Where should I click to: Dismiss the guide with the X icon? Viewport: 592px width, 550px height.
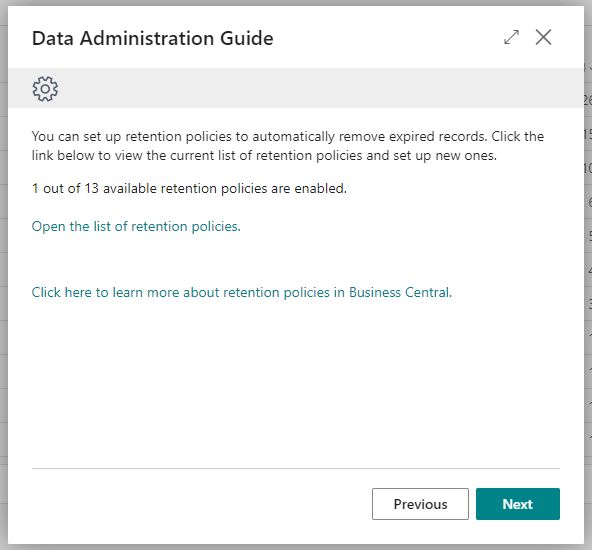coord(543,37)
